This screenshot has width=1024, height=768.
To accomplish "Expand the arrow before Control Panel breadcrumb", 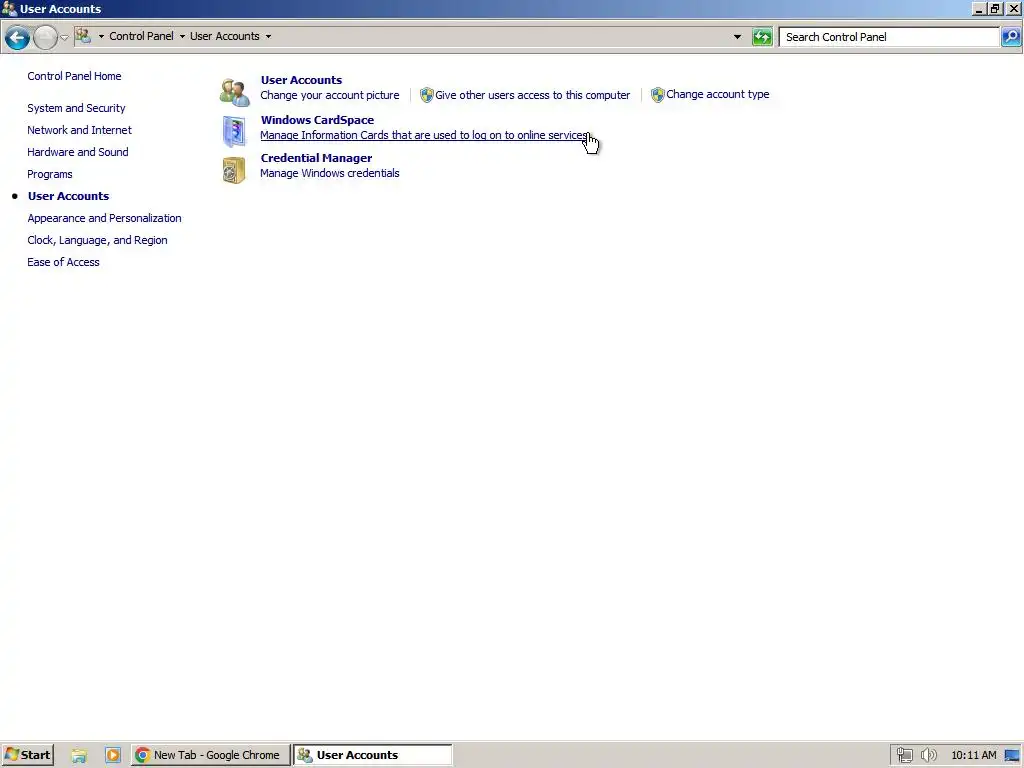I will (101, 37).
